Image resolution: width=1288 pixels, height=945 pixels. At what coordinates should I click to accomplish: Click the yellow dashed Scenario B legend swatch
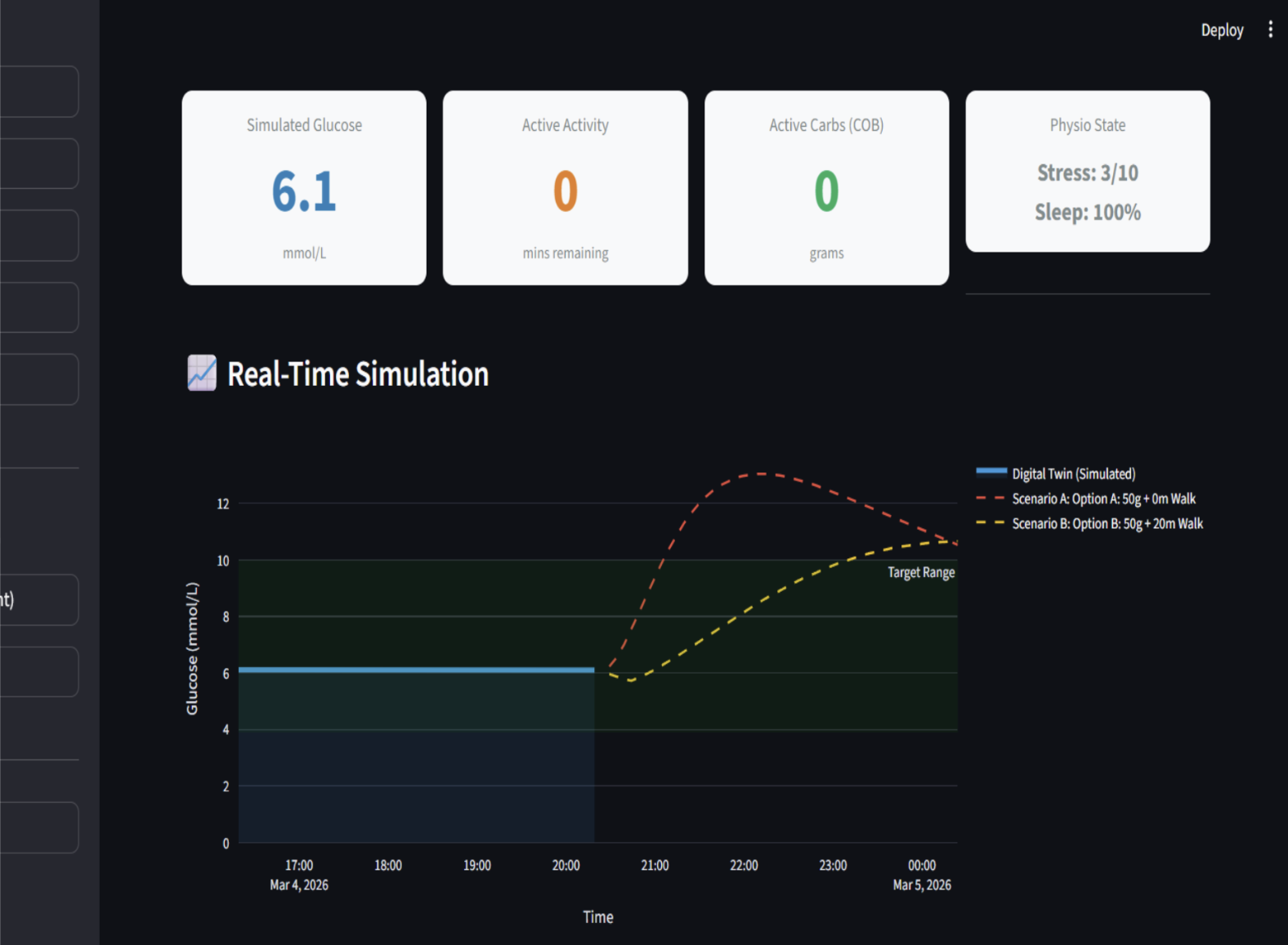tap(991, 522)
